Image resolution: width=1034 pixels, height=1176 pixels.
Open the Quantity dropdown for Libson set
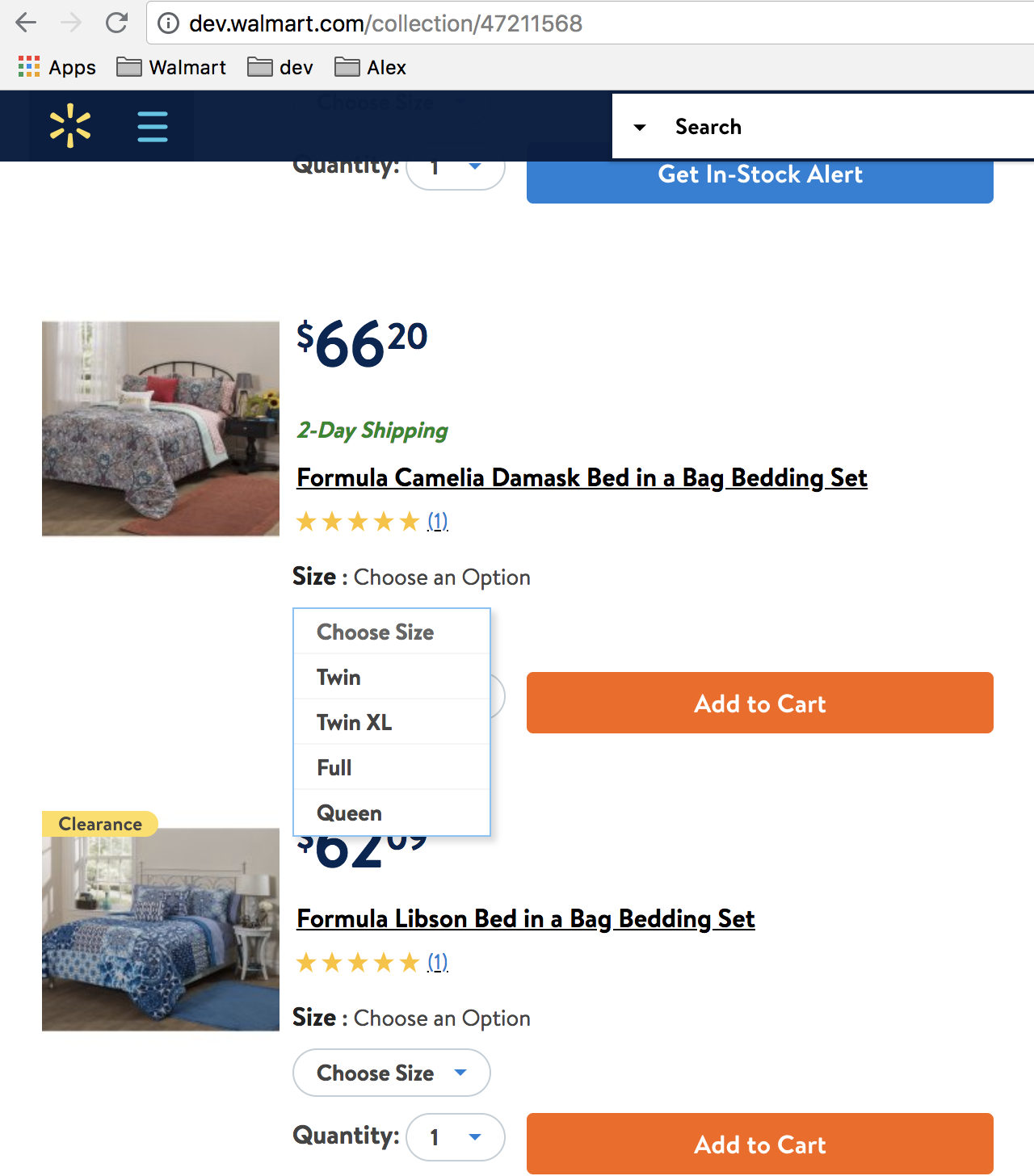[x=455, y=1136]
